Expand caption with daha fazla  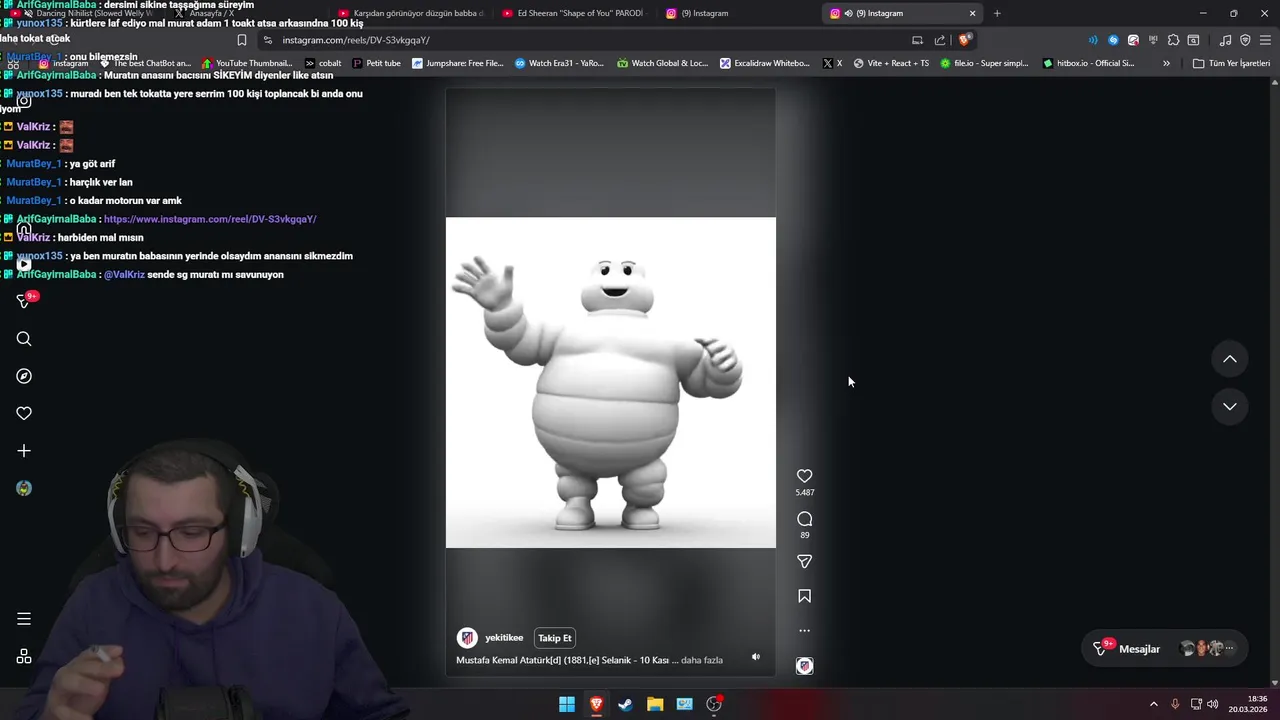tap(702, 660)
